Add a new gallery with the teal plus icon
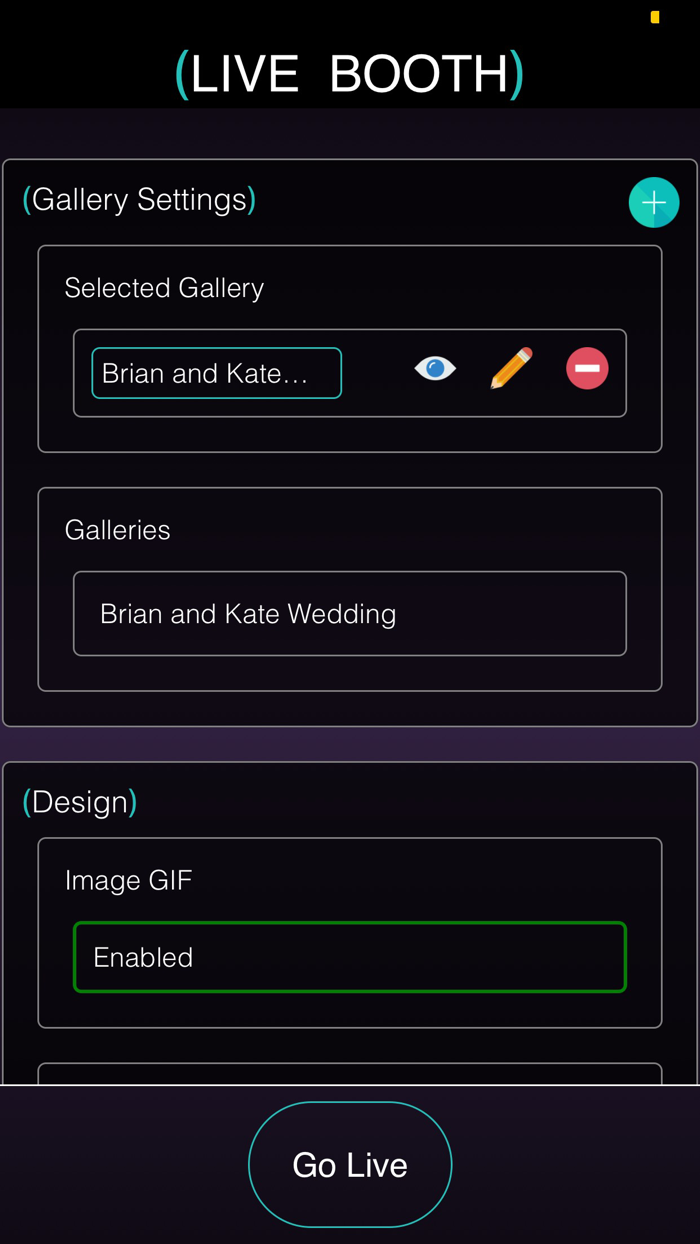This screenshot has width=700, height=1244. [654, 202]
